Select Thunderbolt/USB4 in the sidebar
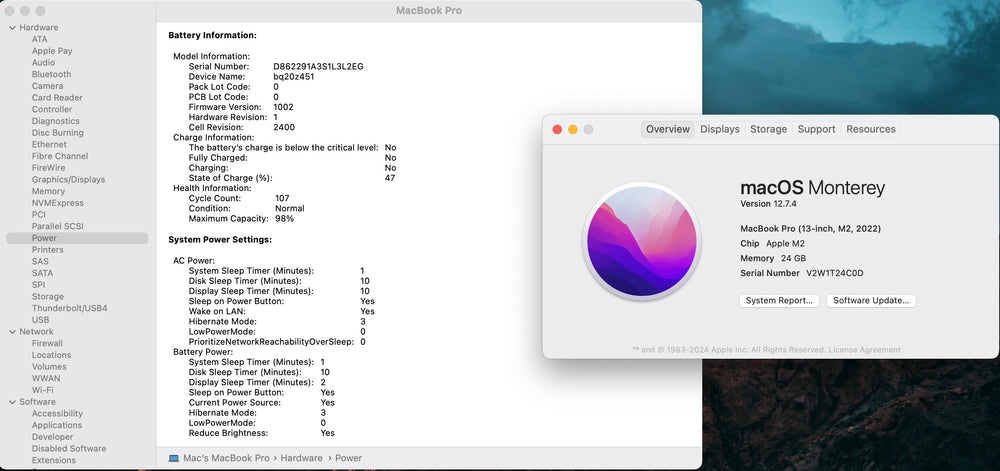The height and width of the screenshot is (471, 1000). coord(69,308)
